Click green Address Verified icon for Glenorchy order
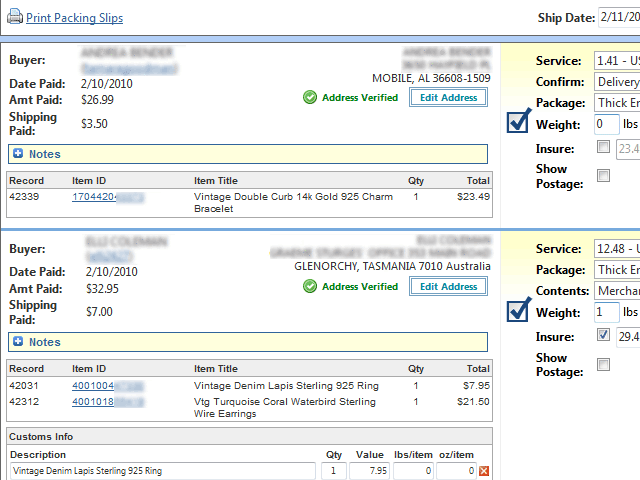This screenshot has height=480, width=640. click(310, 287)
